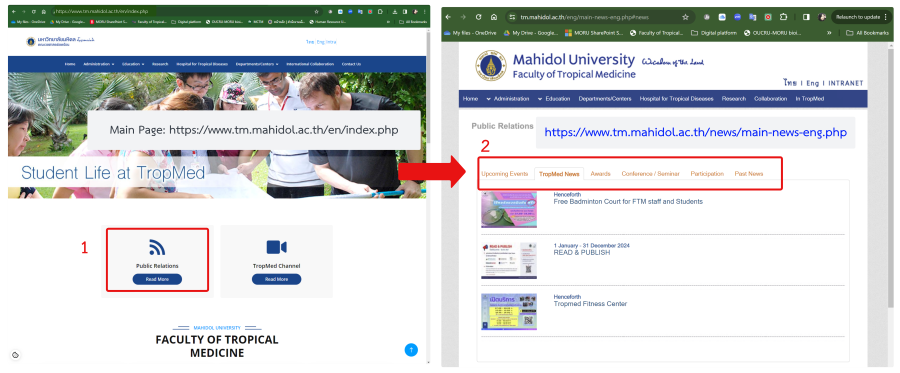Open Hospital for Tropical Diseases in right navbar
Image resolution: width=900 pixels, height=373 pixels.
tap(676, 99)
